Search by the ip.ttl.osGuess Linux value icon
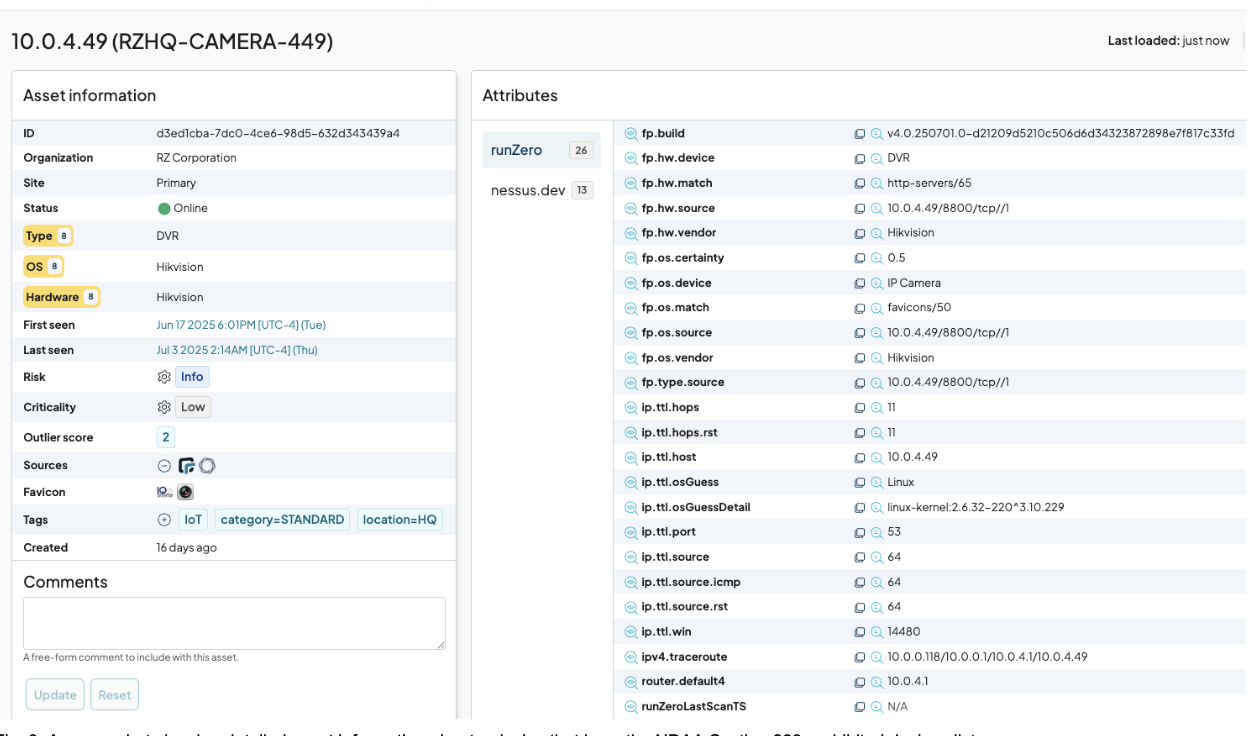 click(876, 482)
